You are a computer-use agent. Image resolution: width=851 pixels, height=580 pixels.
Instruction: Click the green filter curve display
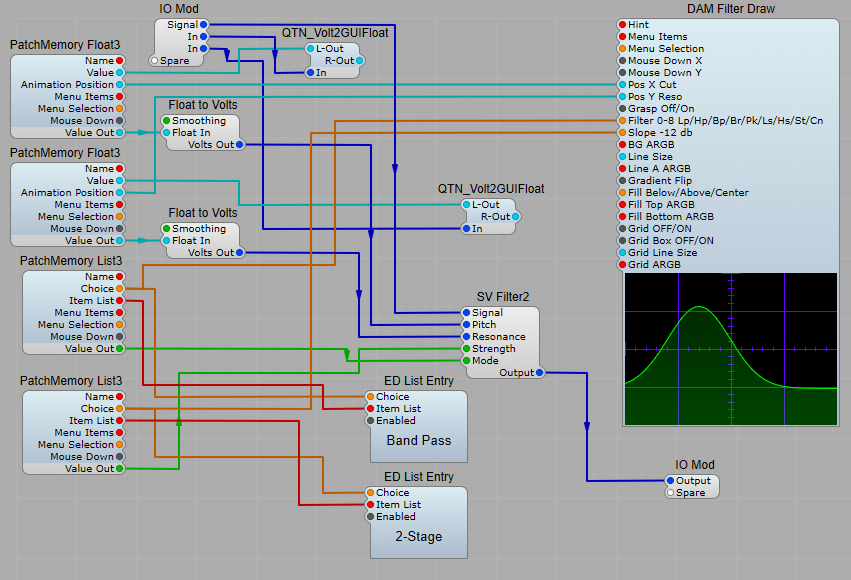coord(731,350)
